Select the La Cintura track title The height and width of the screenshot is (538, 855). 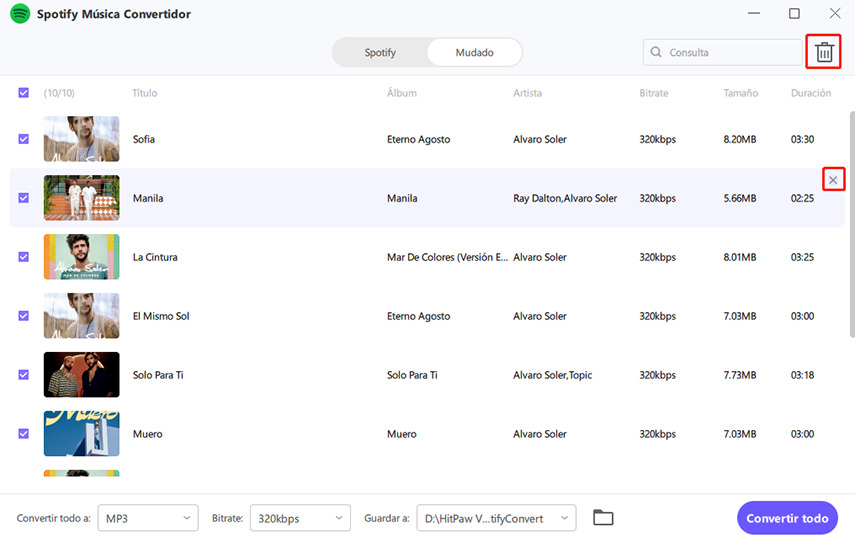click(155, 257)
